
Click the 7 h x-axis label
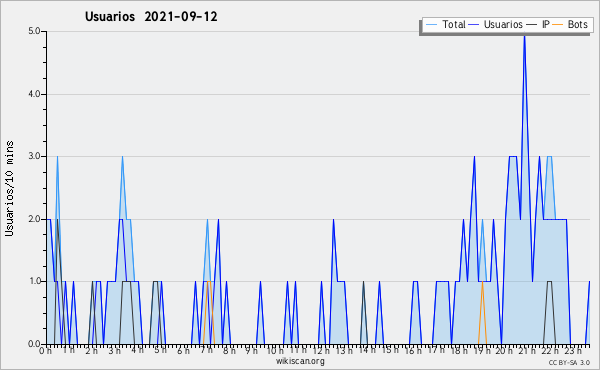(x=206, y=350)
